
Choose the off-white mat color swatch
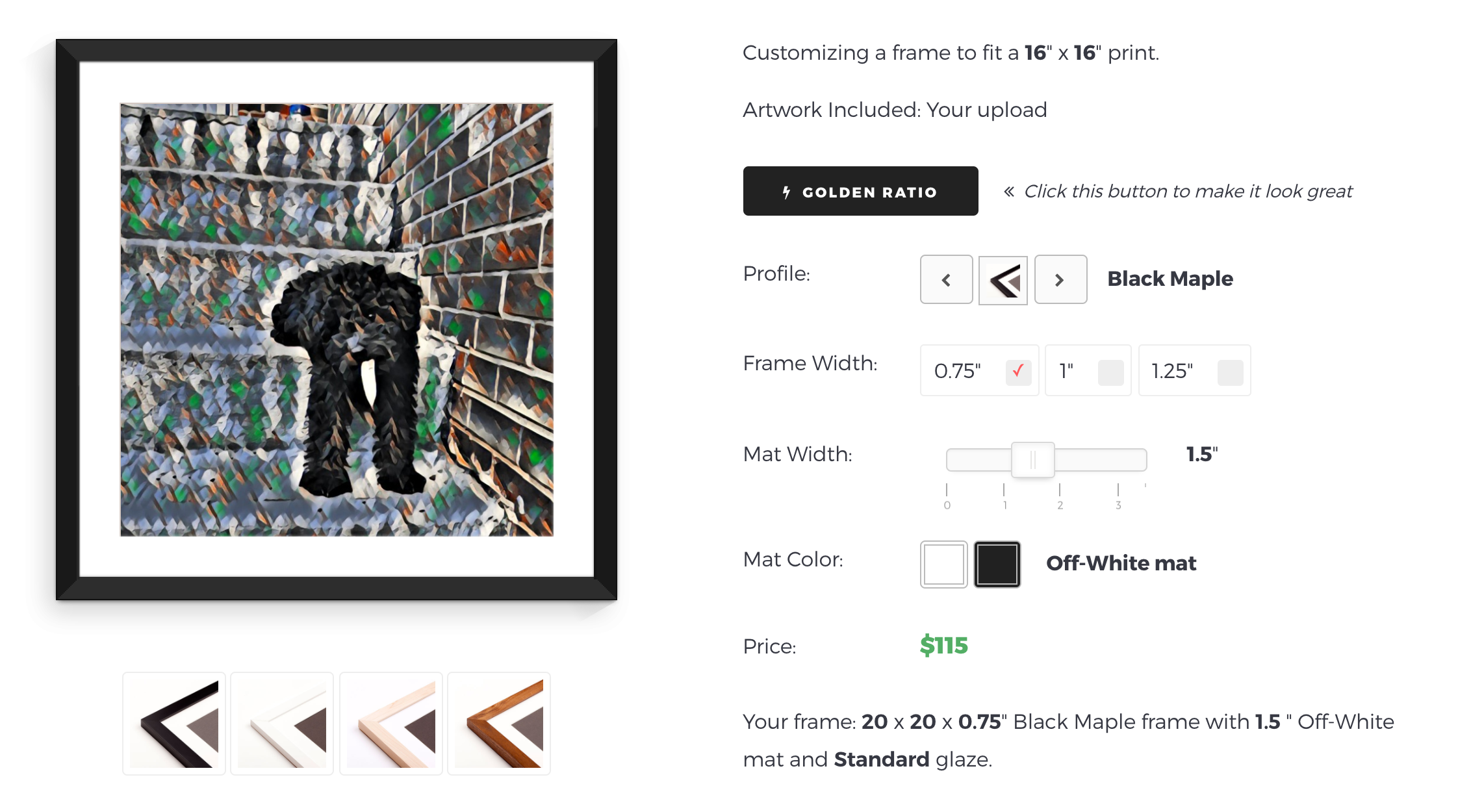click(943, 565)
